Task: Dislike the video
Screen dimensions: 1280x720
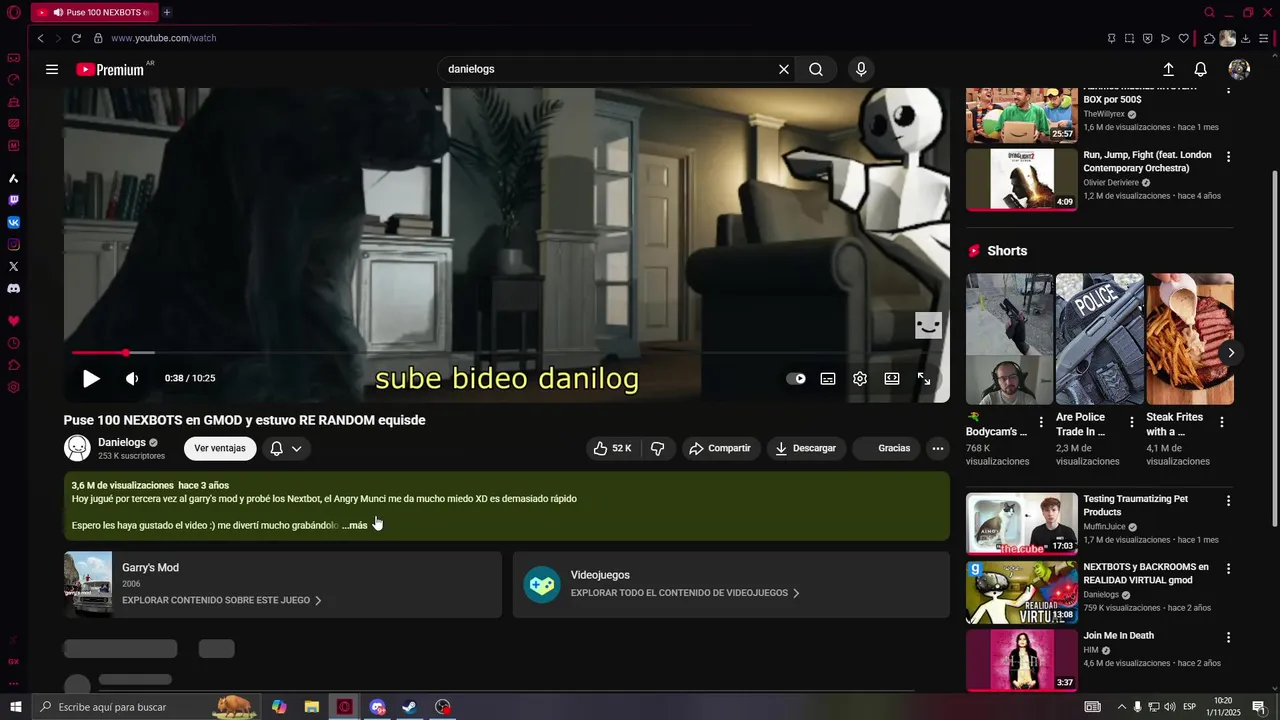Action: click(657, 448)
